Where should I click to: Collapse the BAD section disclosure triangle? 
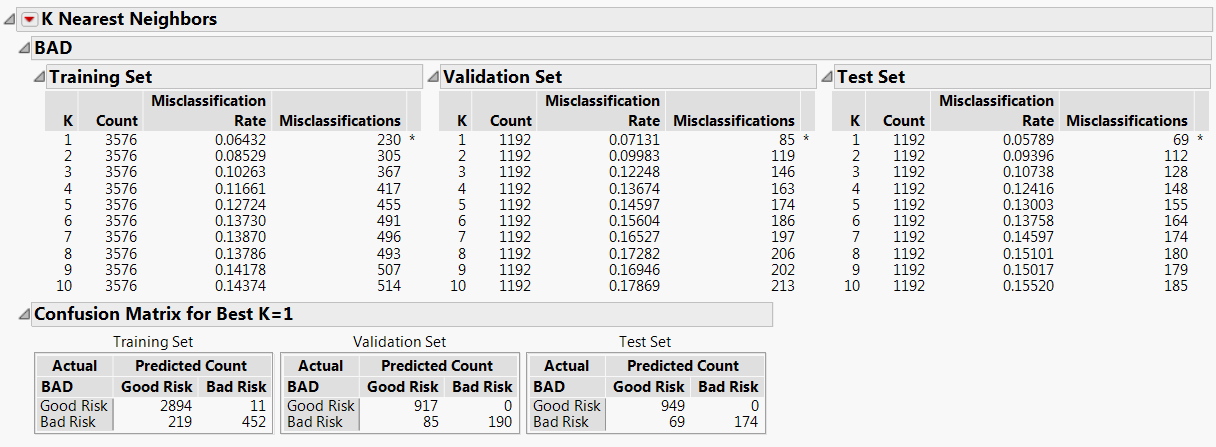(24, 47)
